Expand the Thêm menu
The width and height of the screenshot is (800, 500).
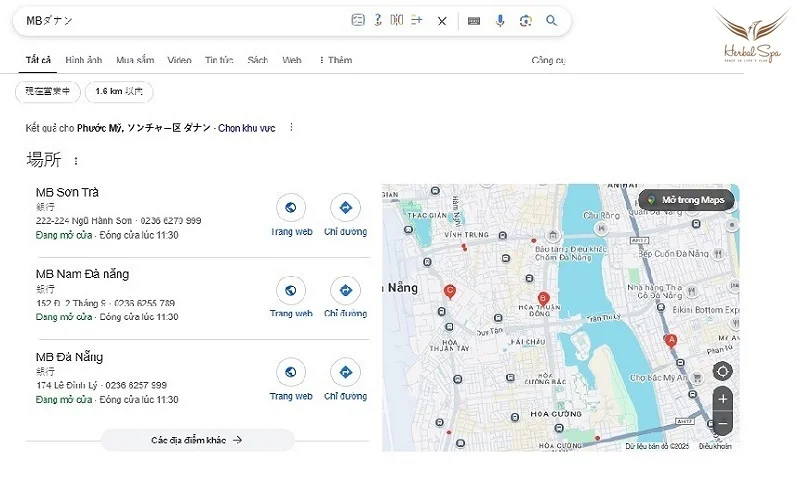pyautogui.click(x=336, y=60)
